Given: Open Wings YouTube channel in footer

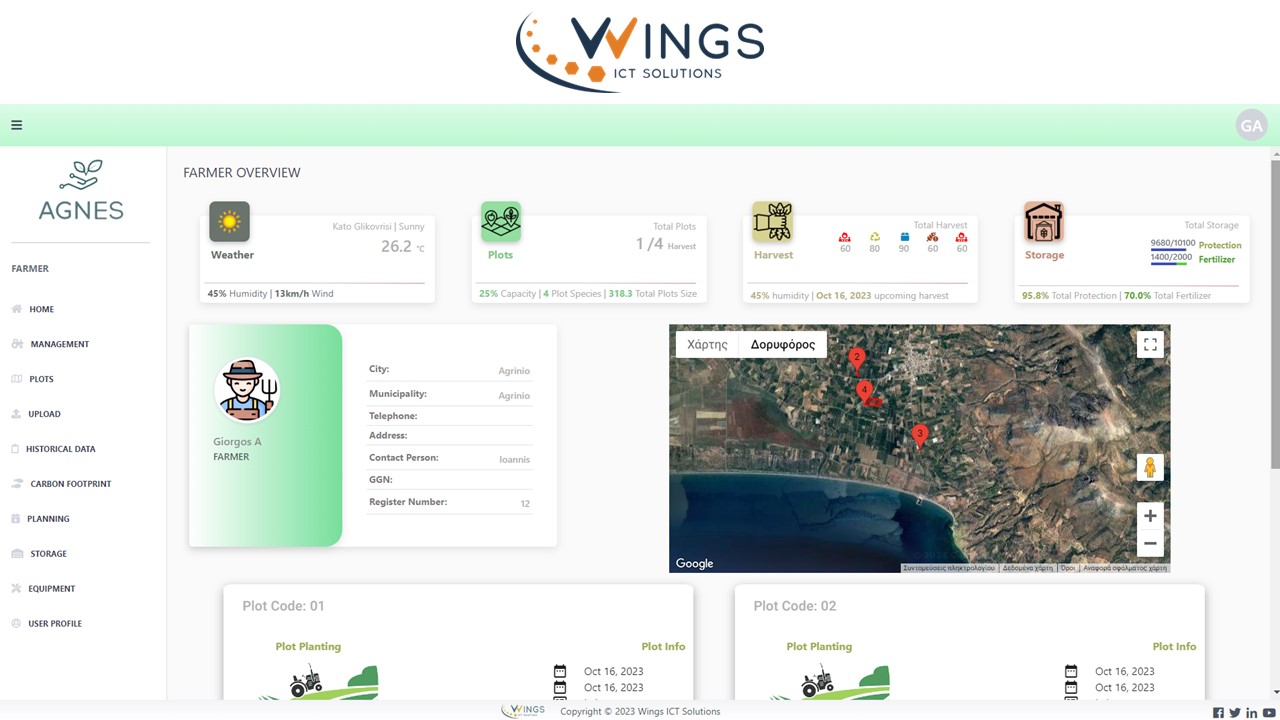Looking at the screenshot, I should (x=1269, y=712).
